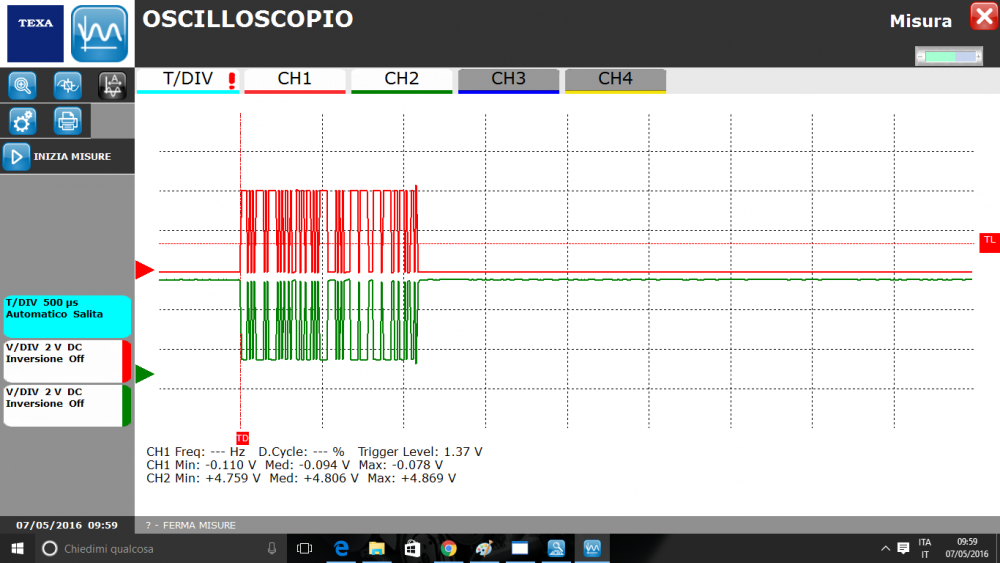Viewport: 1000px width, 563px height.
Task: Select the T/DIV tab
Action: 188,80
